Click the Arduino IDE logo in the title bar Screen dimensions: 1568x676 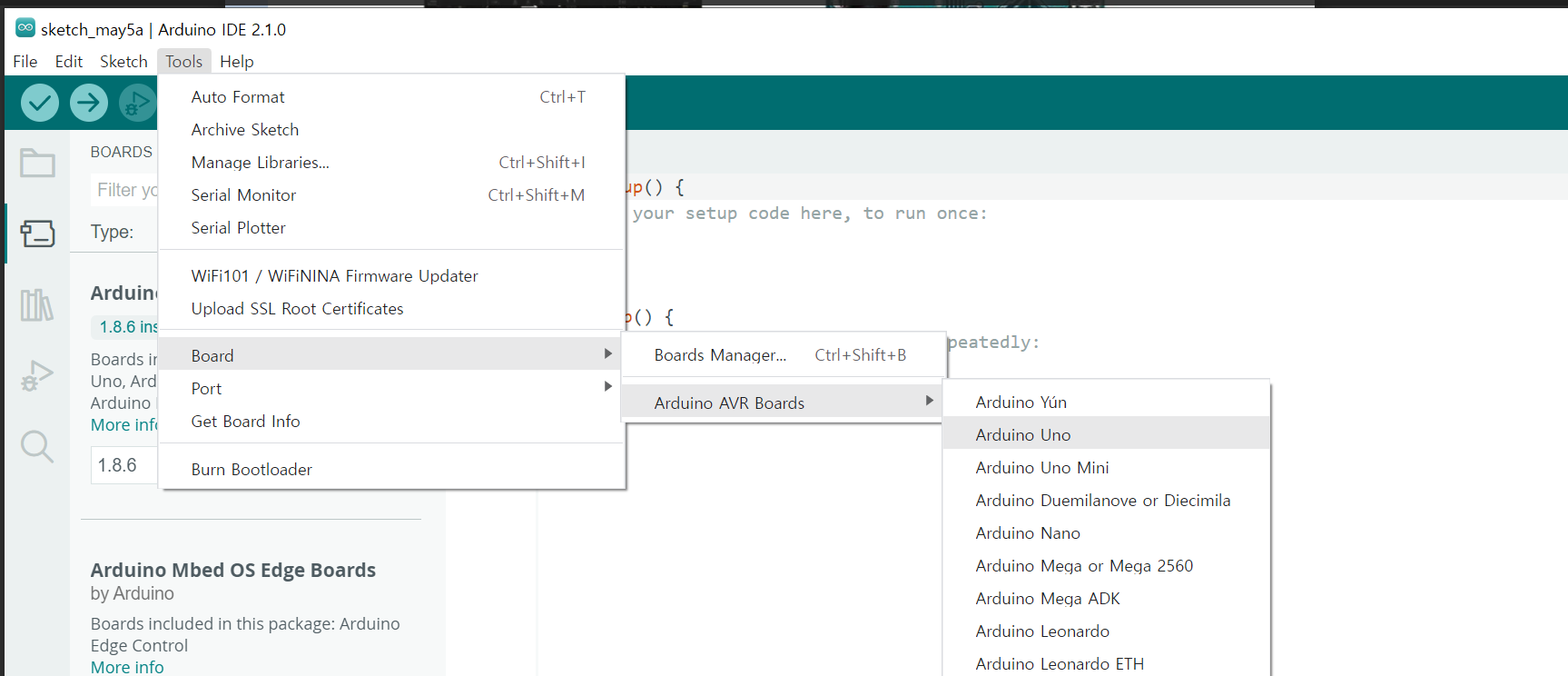[25, 28]
